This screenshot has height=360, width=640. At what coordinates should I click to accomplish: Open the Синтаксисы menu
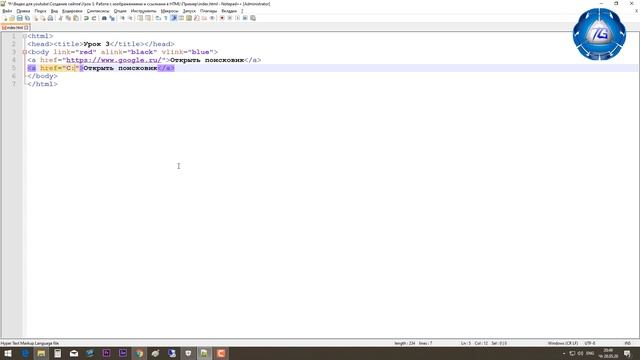(98, 11)
